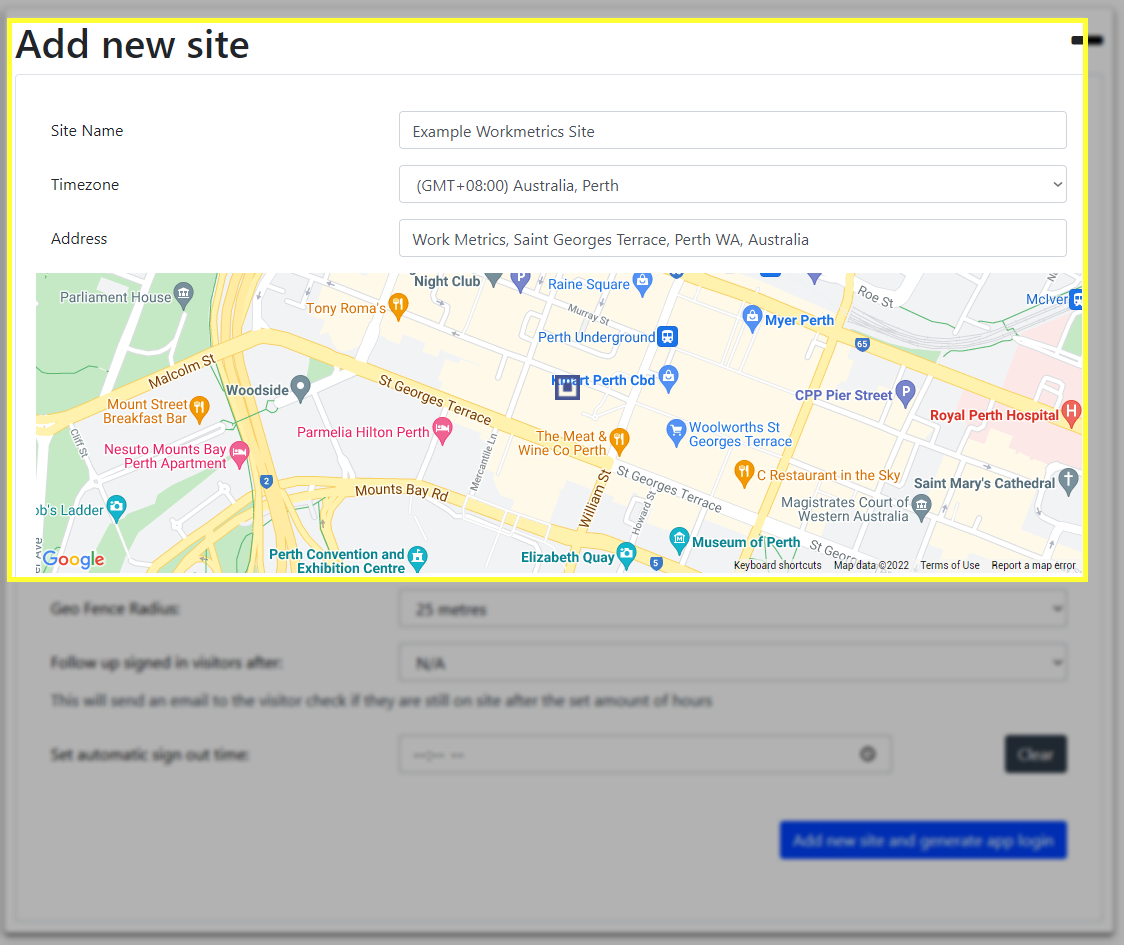Click the Meat & Wine Co marker

[x=619, y=440]
